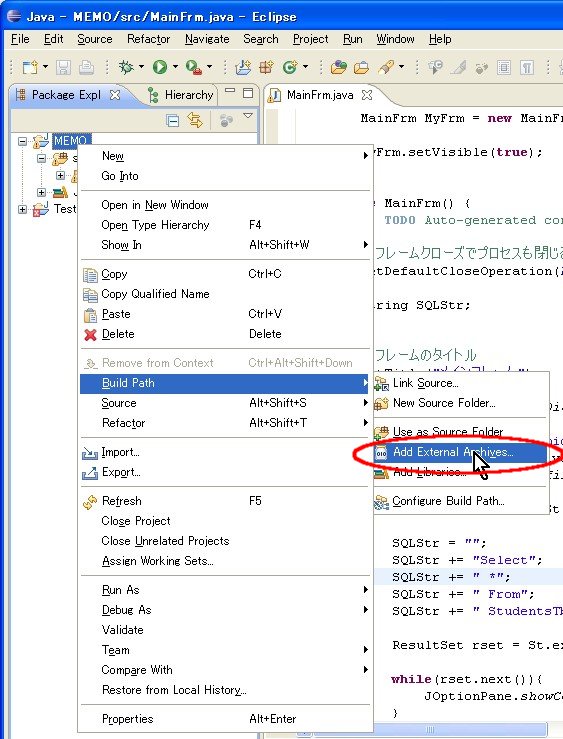This screenshot has height=739, width=563.
Task: Click the Debug bug icon
Action: pyautogui.click(x=126, y=67)
